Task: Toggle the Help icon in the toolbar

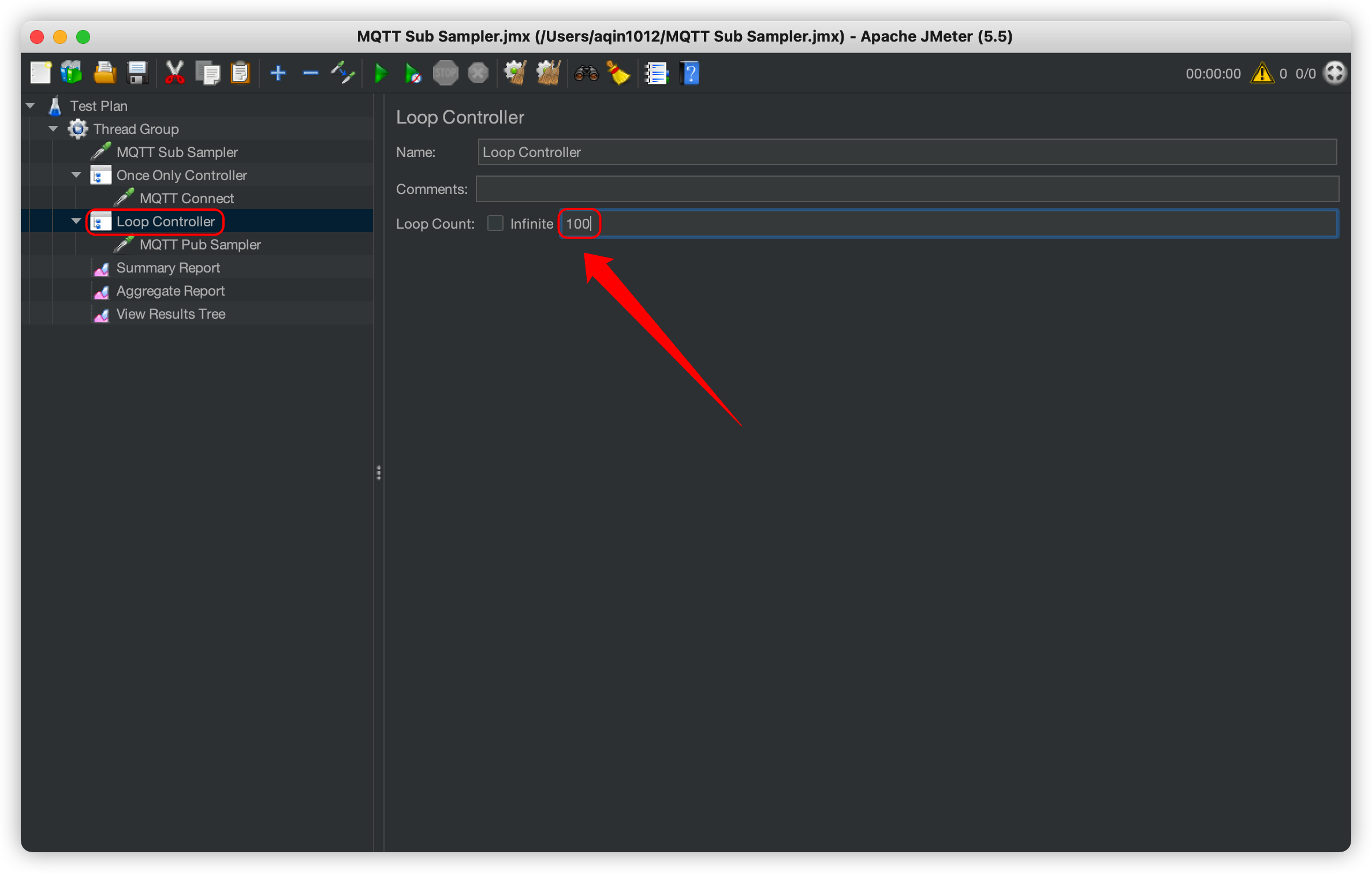Action: pos(691,73)
